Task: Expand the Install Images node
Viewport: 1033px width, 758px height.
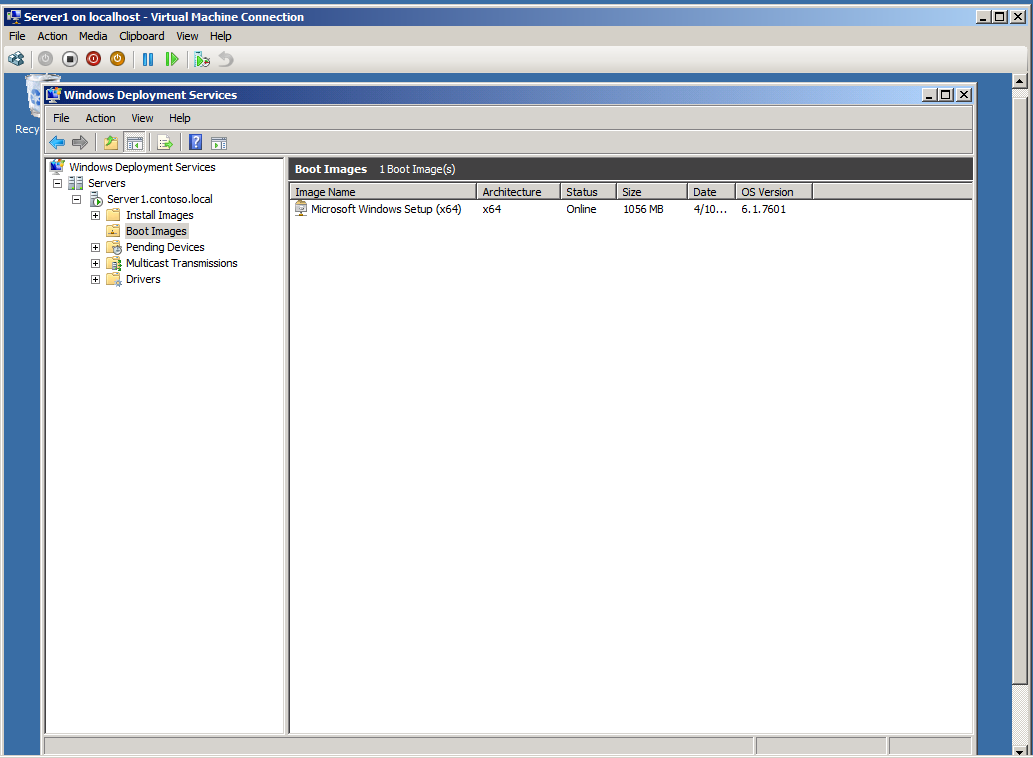Action: [x=96, y=215]
